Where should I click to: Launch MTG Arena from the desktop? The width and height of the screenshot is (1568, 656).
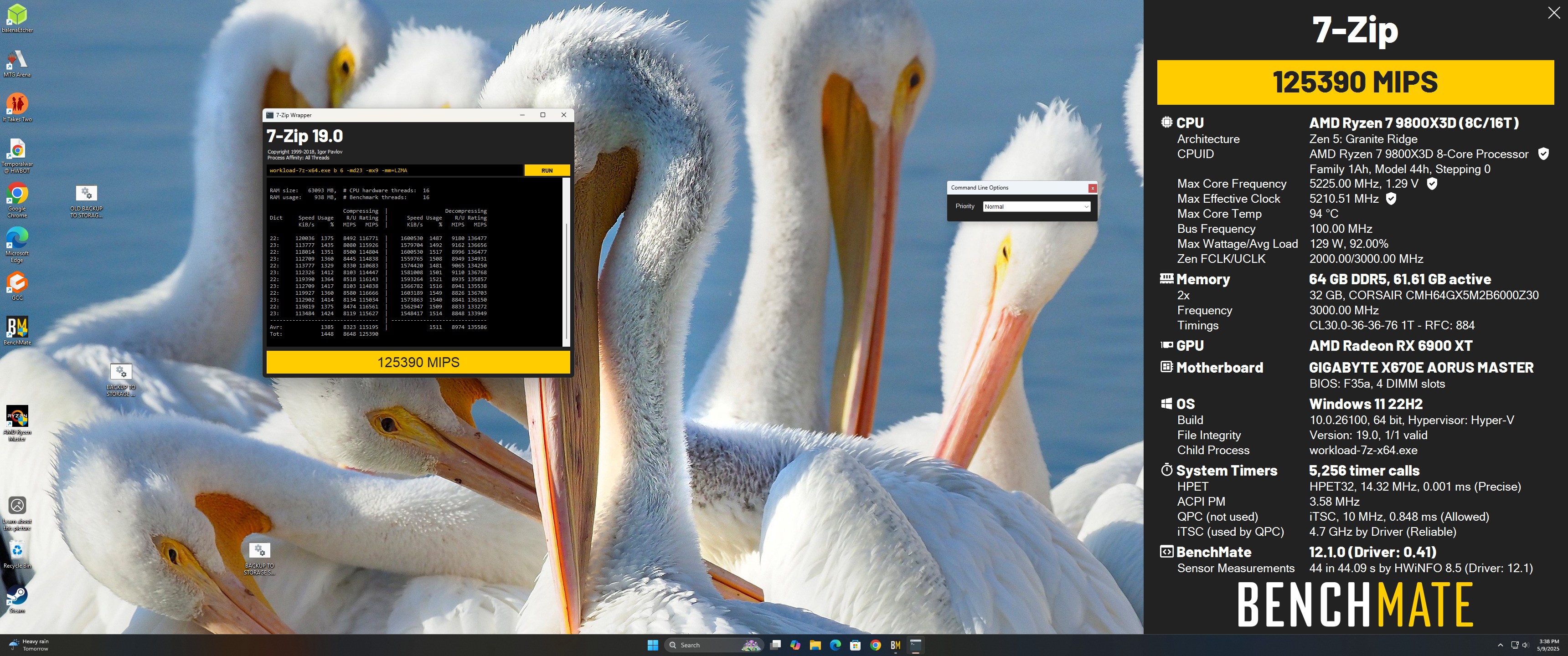[x=17, y=63]
